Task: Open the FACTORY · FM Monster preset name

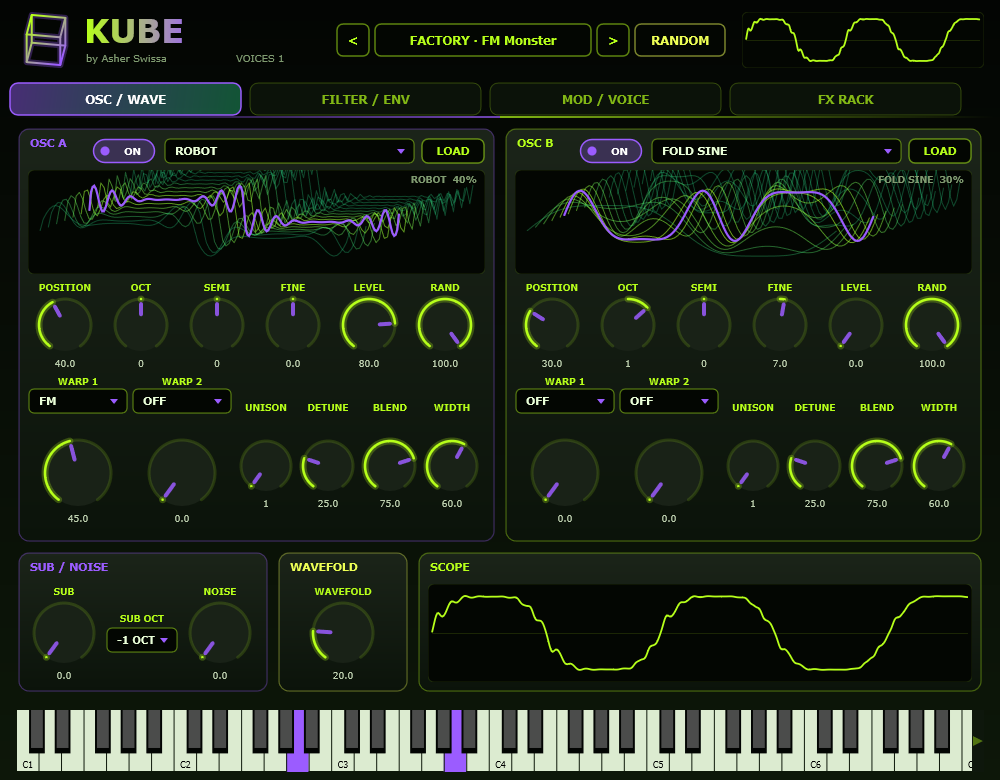Action: tap(483, 40)
